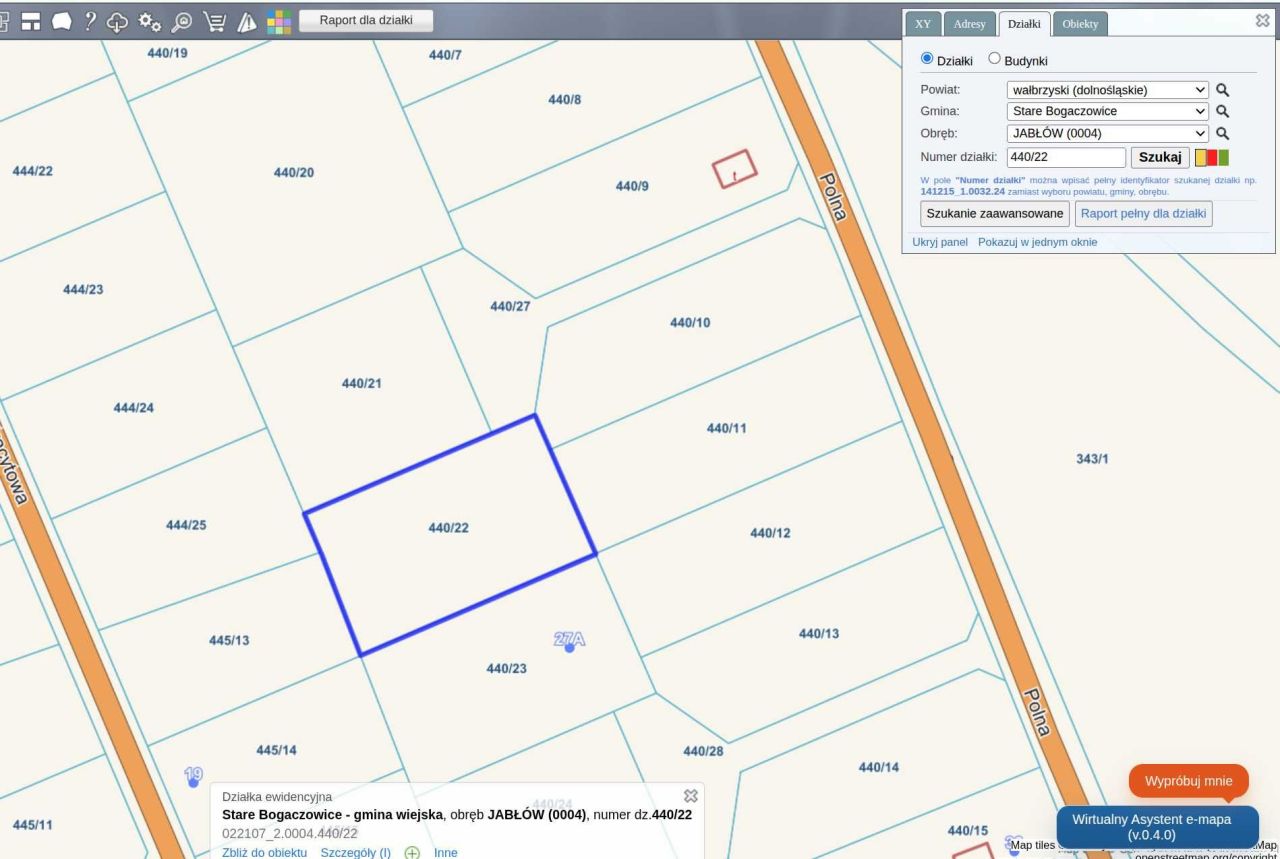Click the Zbliż do obiektu link

264,853
